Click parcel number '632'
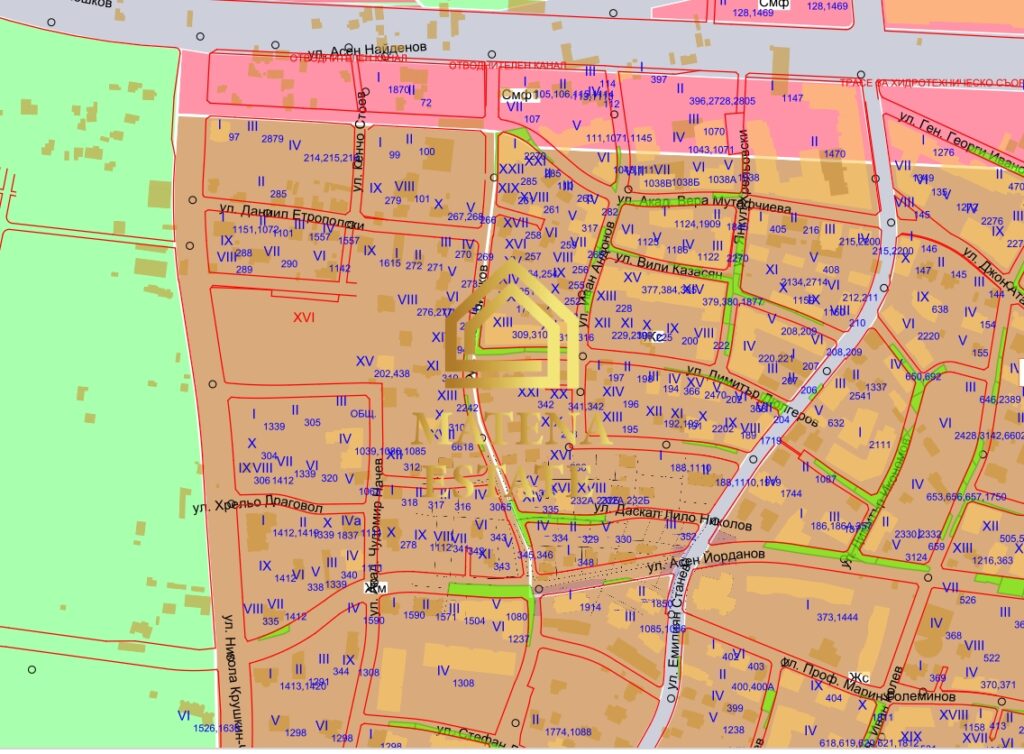 (x=836, y=423)
